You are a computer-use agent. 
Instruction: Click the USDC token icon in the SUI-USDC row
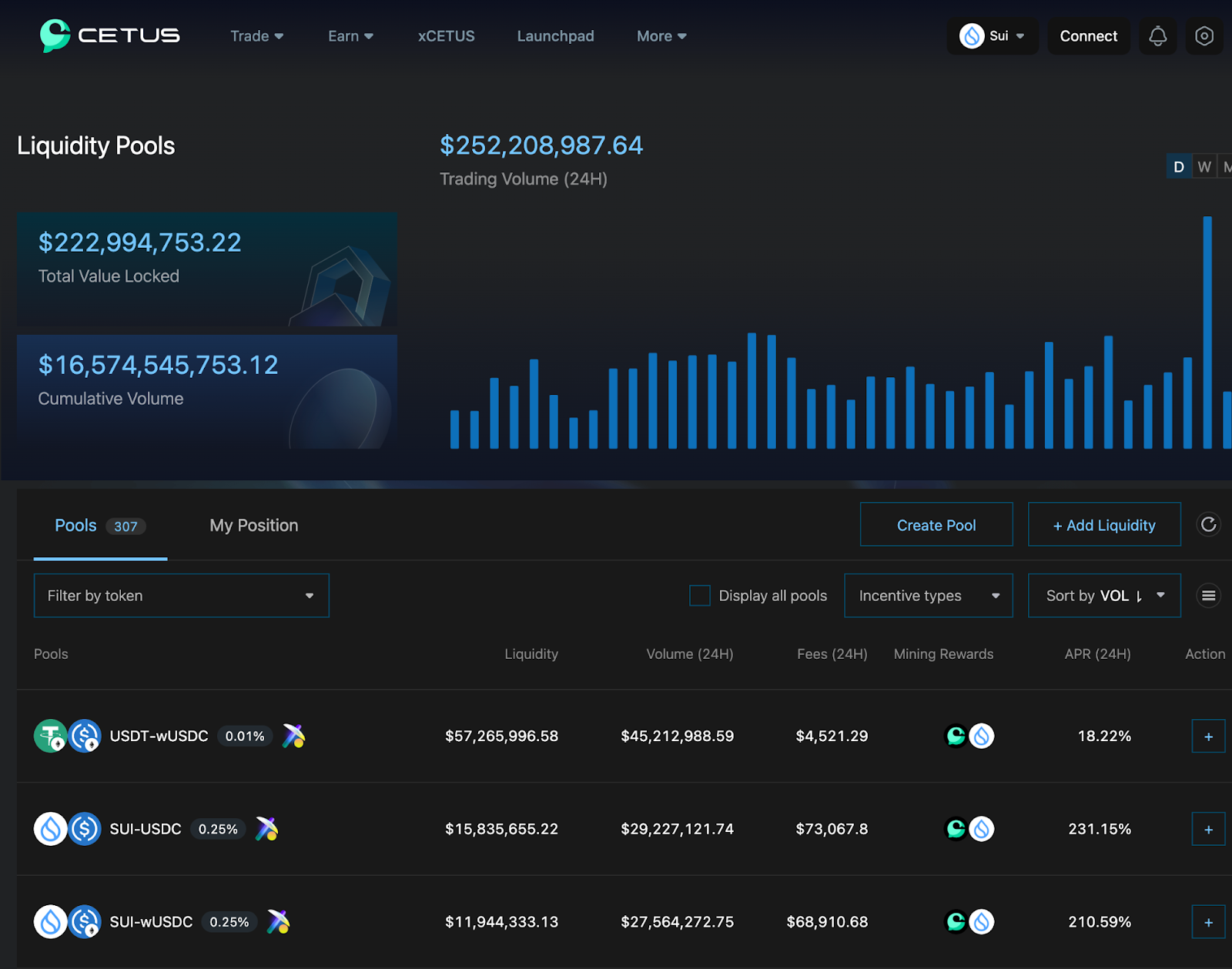(85, 829)
